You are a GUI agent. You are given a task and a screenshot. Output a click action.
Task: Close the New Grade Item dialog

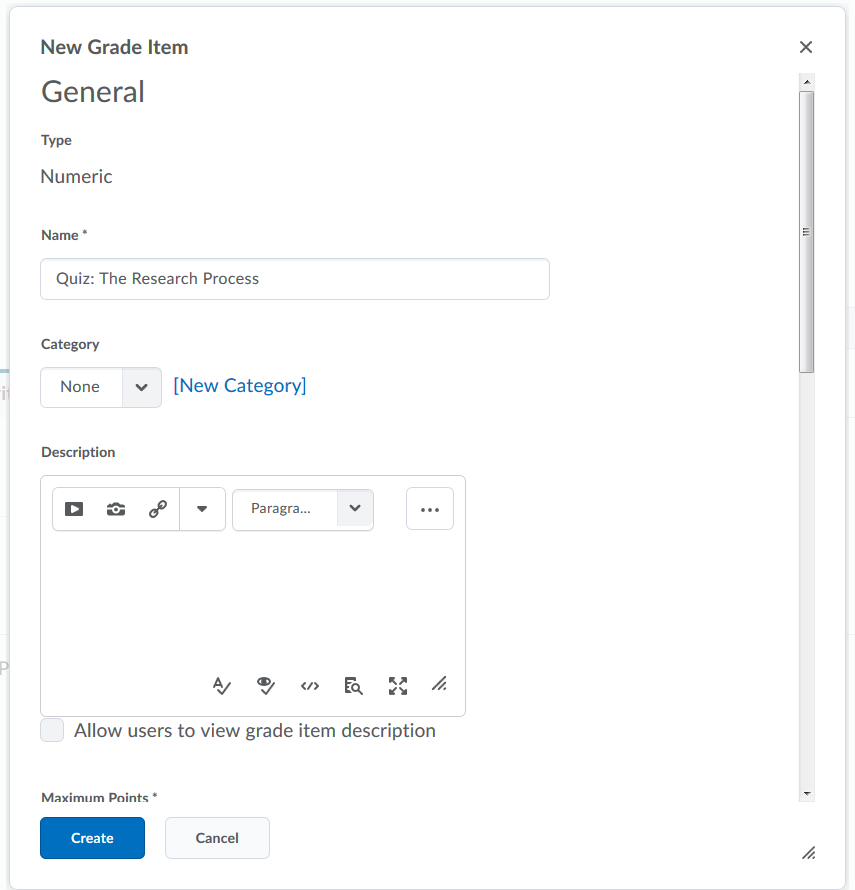[806, 47]
